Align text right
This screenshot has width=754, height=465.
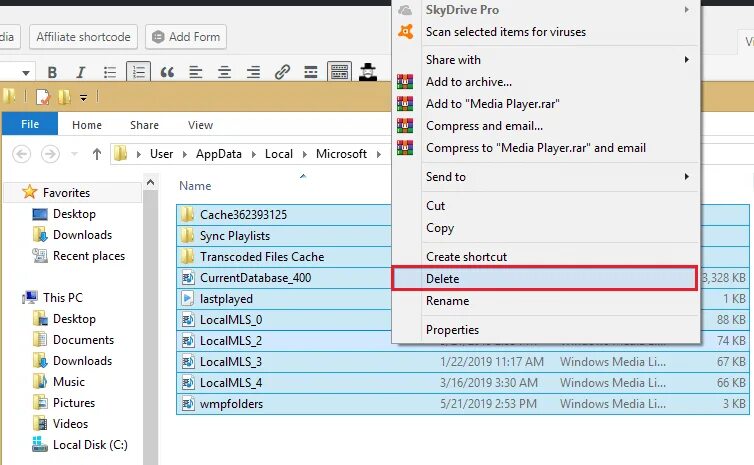pyautogui.click(x=253, y=73)
